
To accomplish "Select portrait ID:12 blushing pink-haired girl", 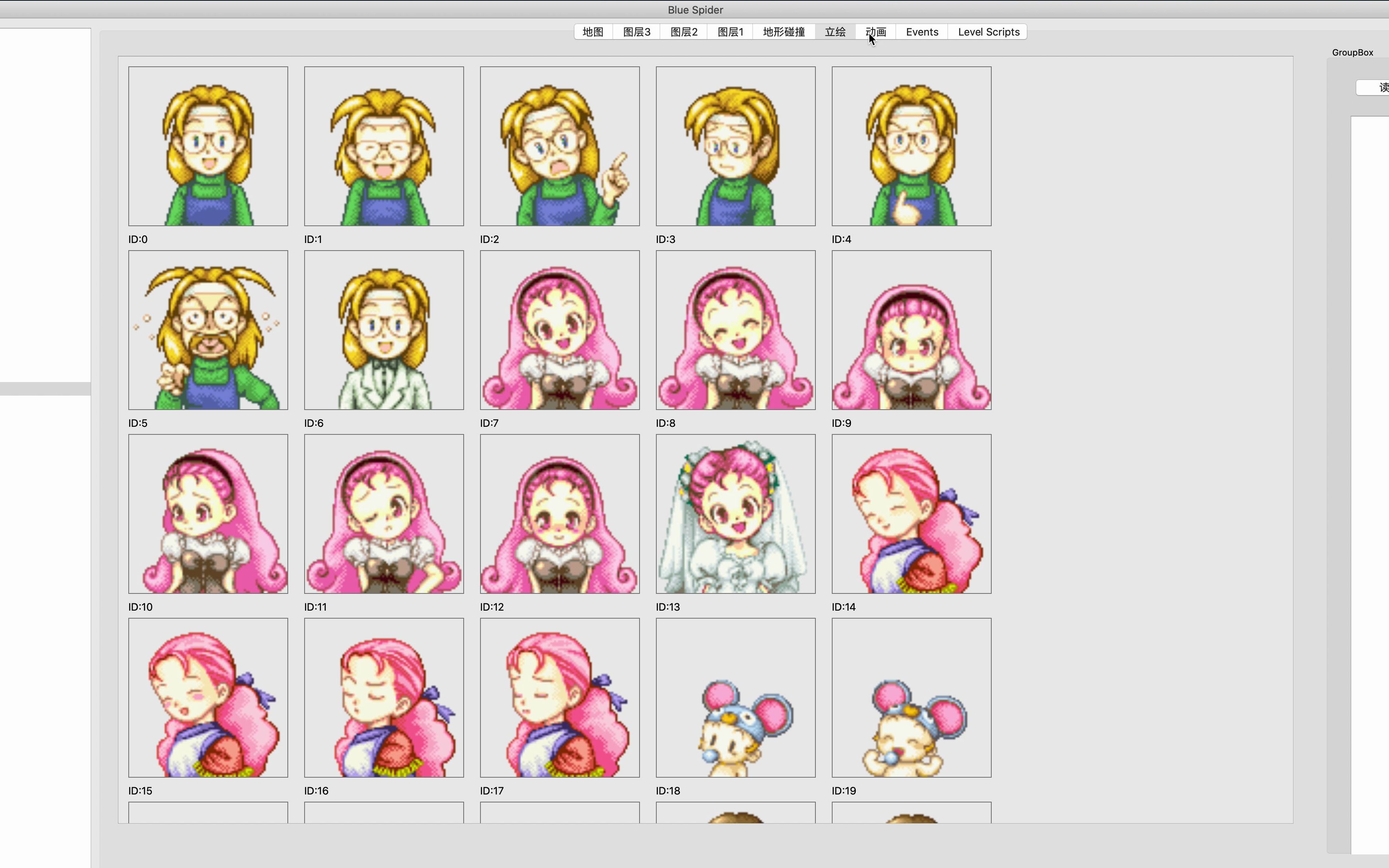I will [560, 514].
